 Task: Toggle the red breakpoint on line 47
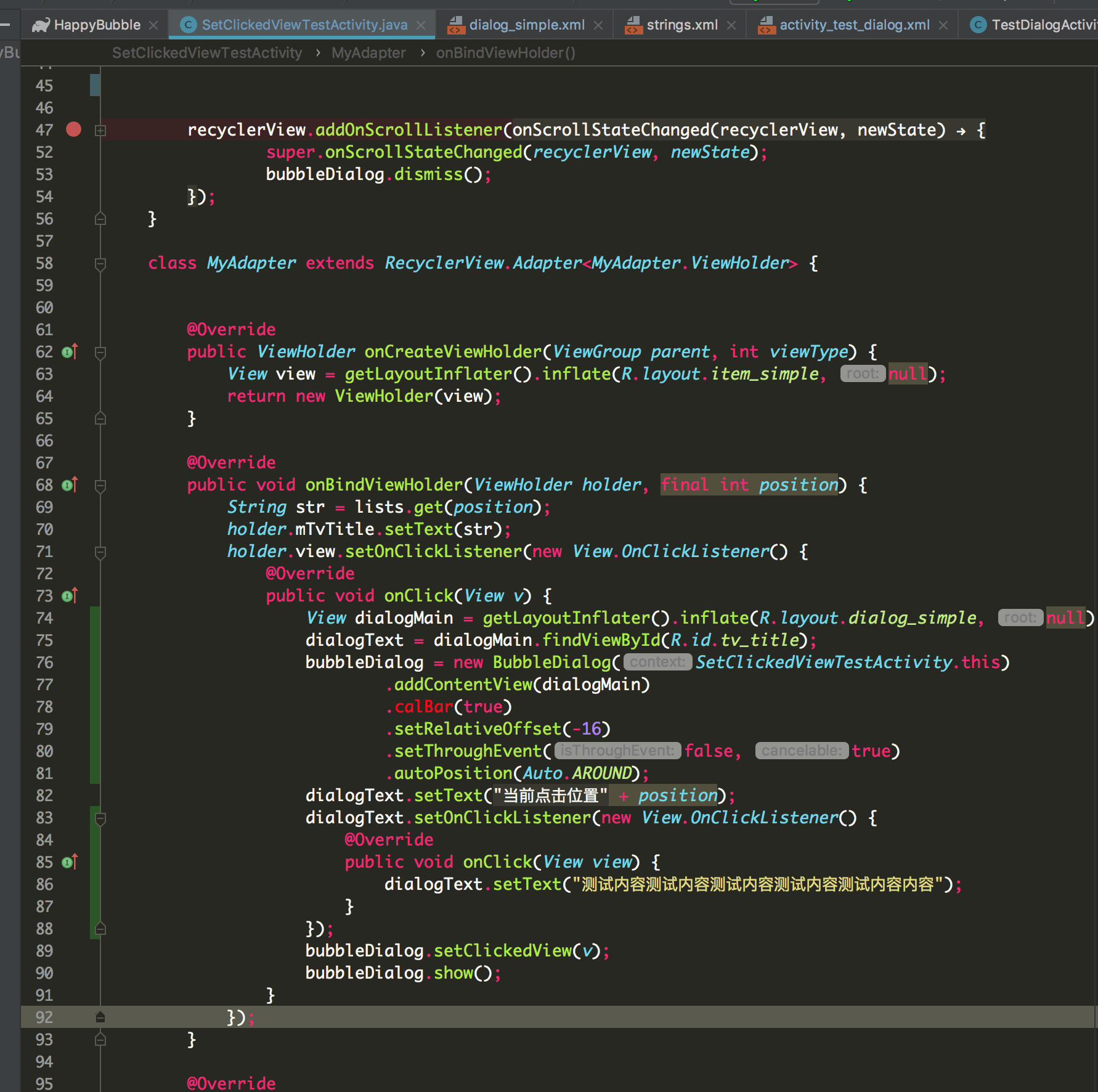(74, 130)
